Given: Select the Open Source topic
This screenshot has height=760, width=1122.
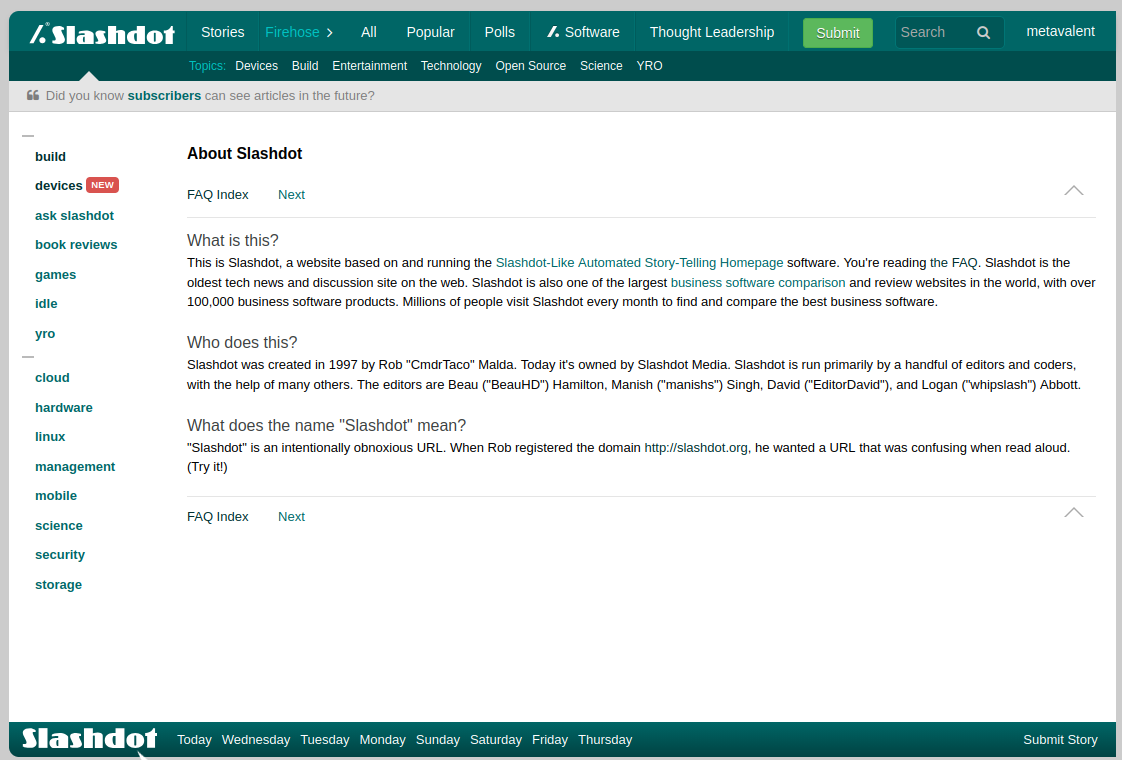Looking at the screenshot, I should click(530, 66).
